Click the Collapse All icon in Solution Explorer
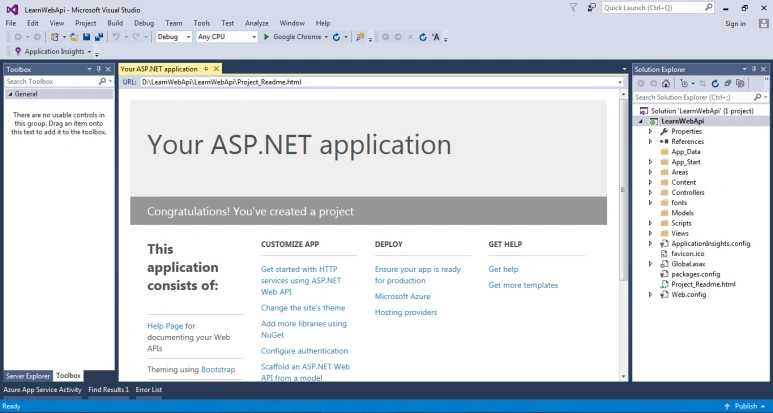773x413 pixels. pyautogui.click(x=728, y=83)
